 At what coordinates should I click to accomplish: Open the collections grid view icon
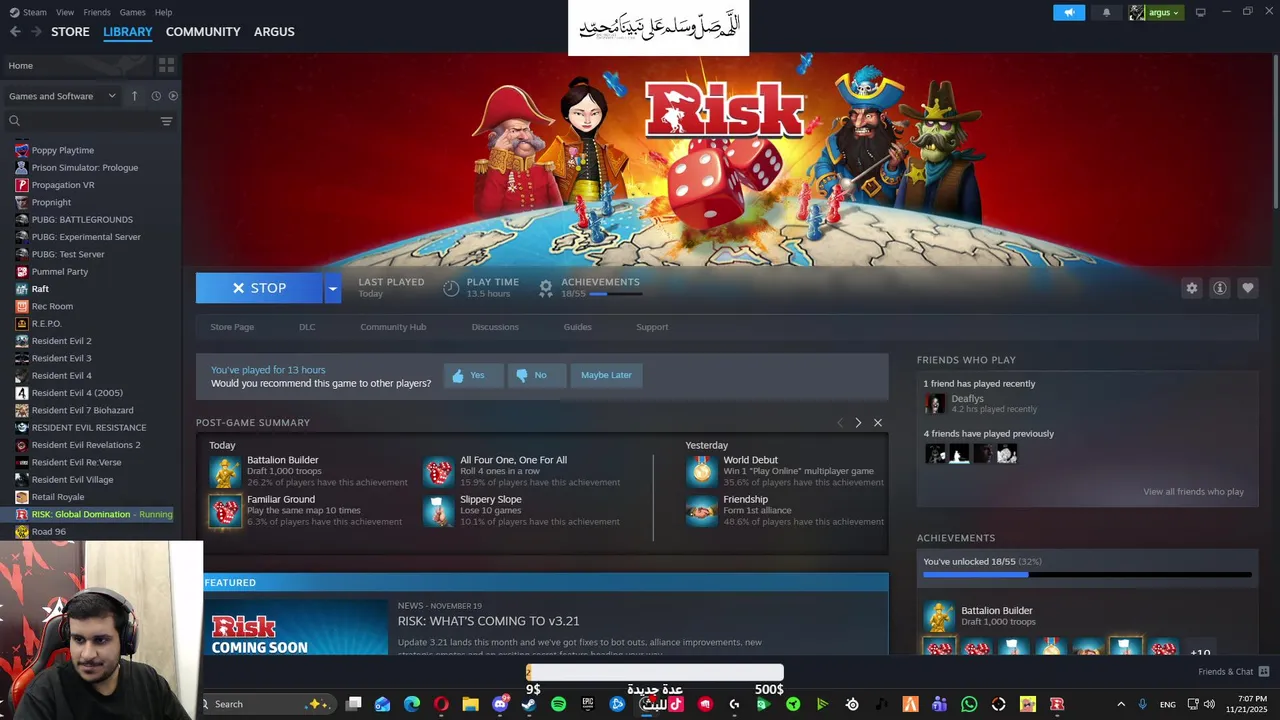166,65
